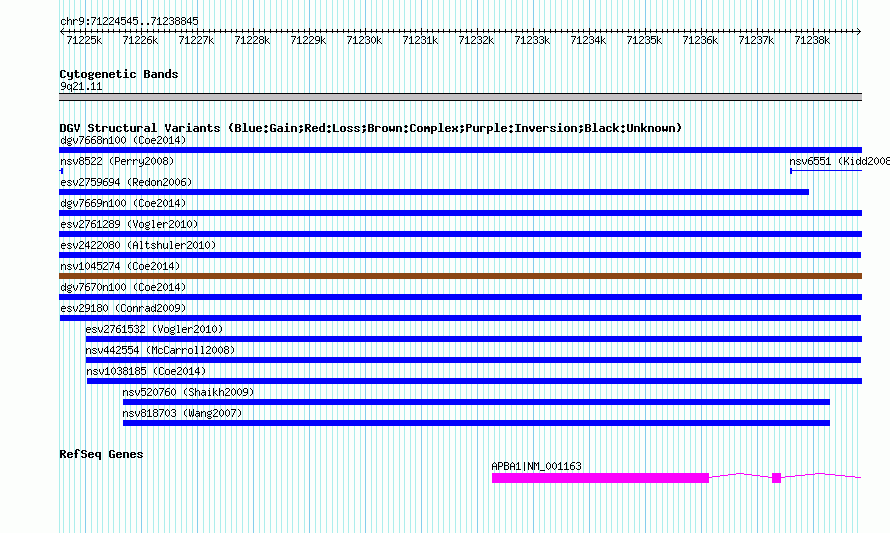Click the chr9:71224545..71238845 coordinate label
The height and width of the screenshot is (533, 890).
pyautogui.click(x=129, y=21)
